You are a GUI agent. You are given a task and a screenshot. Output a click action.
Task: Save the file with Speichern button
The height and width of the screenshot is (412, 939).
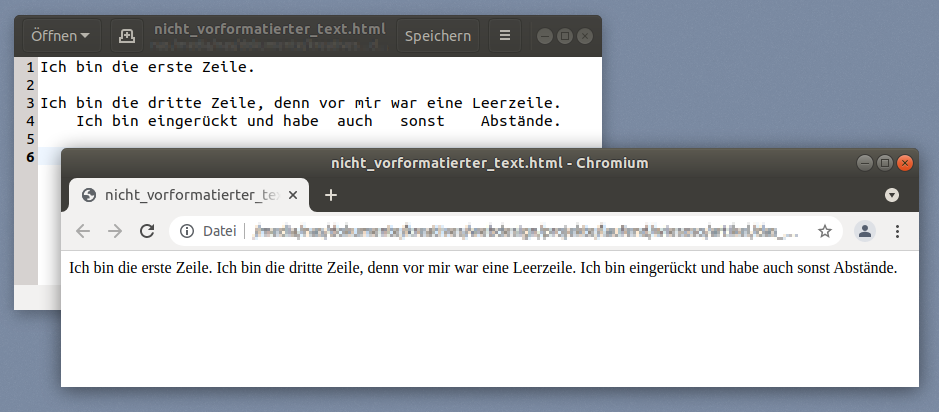pyautogui.click(x=438, y=36)
